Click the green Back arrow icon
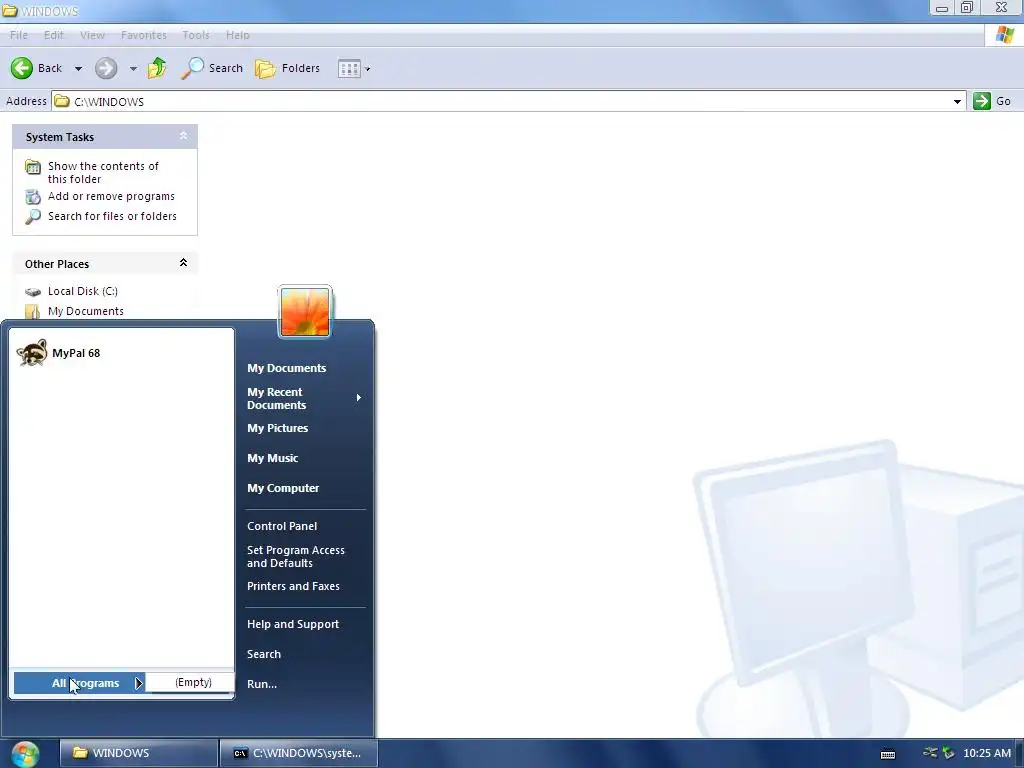 click(22, 68)
